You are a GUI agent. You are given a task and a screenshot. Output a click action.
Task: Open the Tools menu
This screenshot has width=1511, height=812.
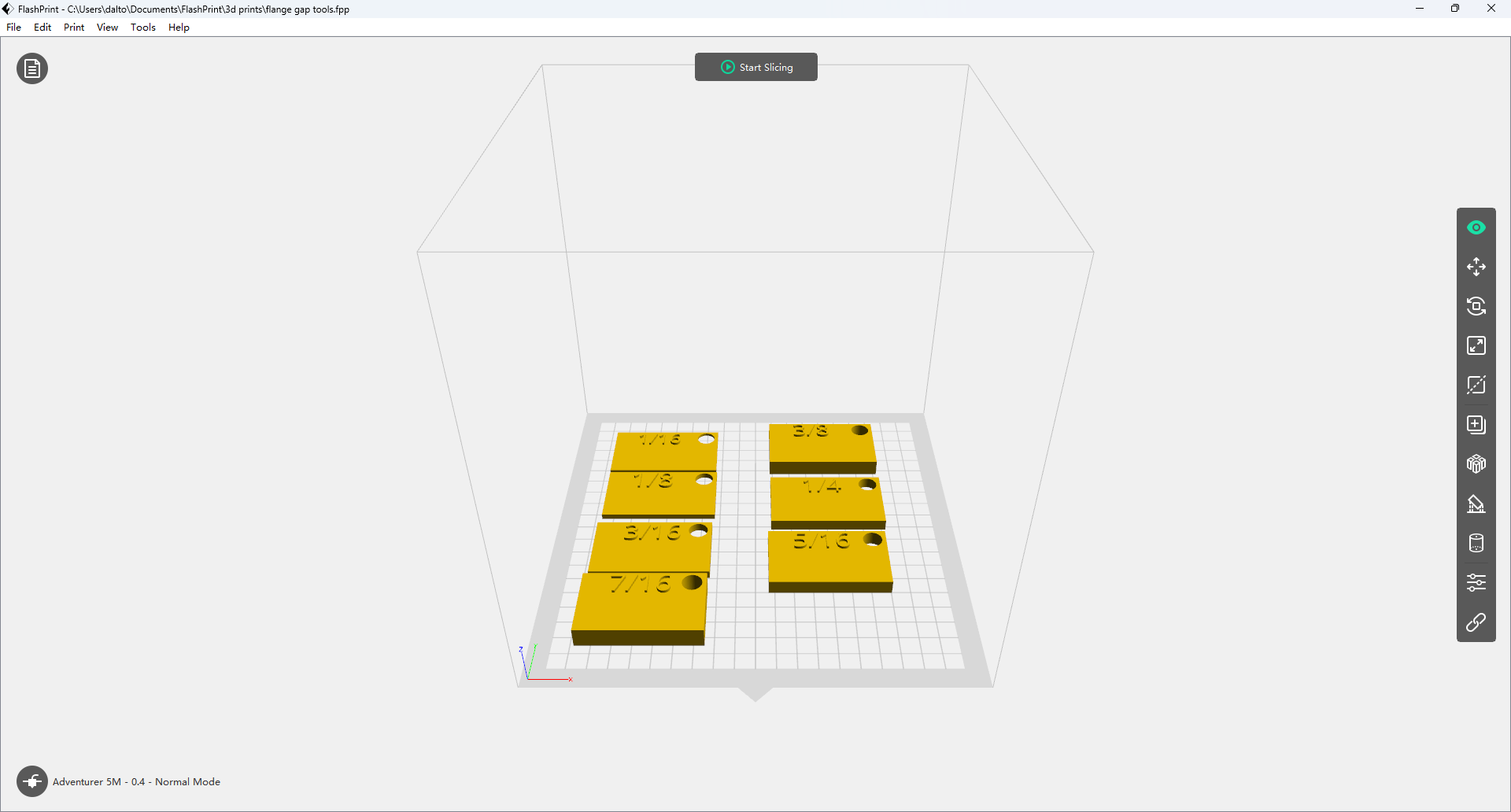tap(143, 28)
